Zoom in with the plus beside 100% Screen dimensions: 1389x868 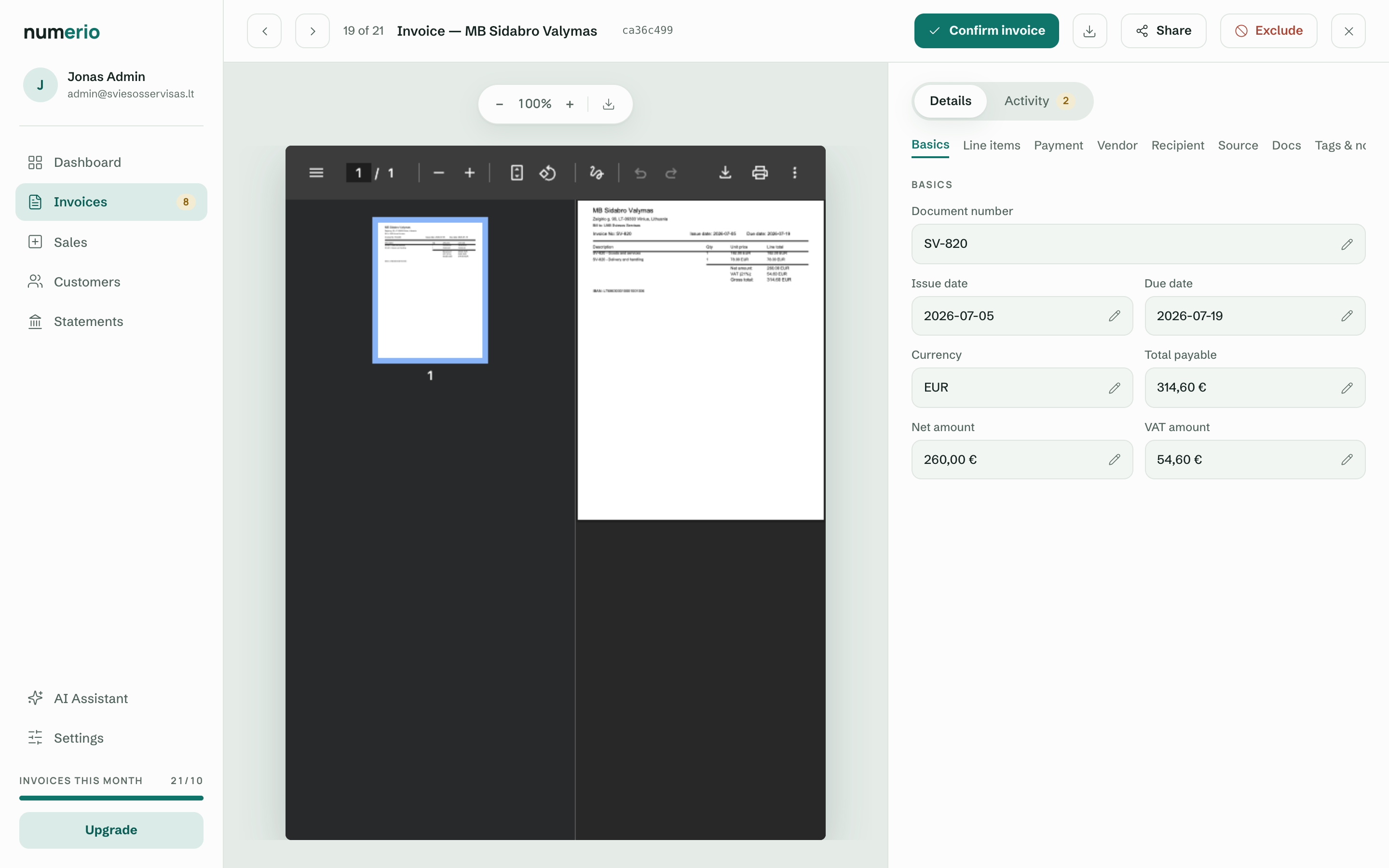[x=570, y=104]
